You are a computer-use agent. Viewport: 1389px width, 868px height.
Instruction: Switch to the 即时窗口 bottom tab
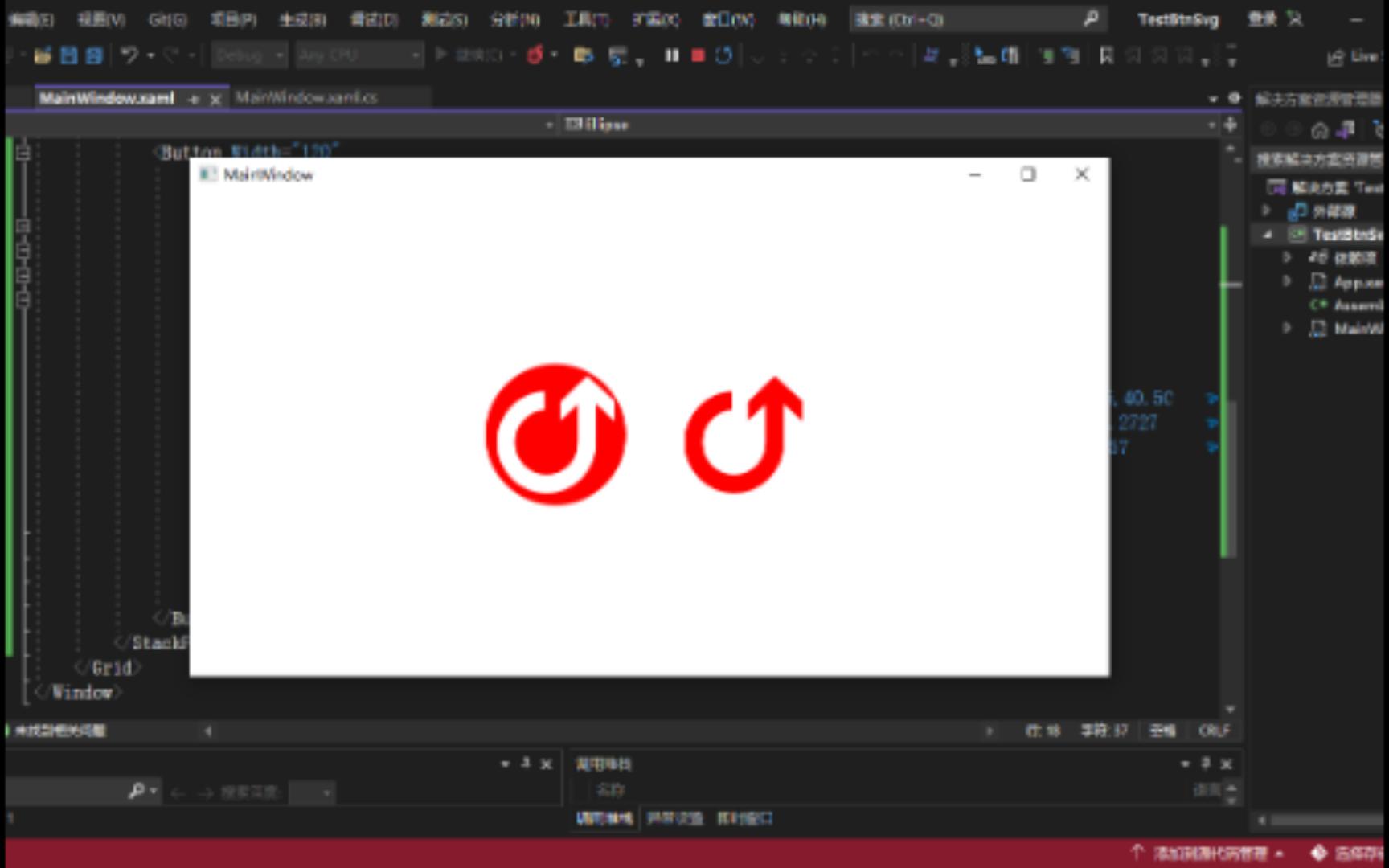point(744,818)
